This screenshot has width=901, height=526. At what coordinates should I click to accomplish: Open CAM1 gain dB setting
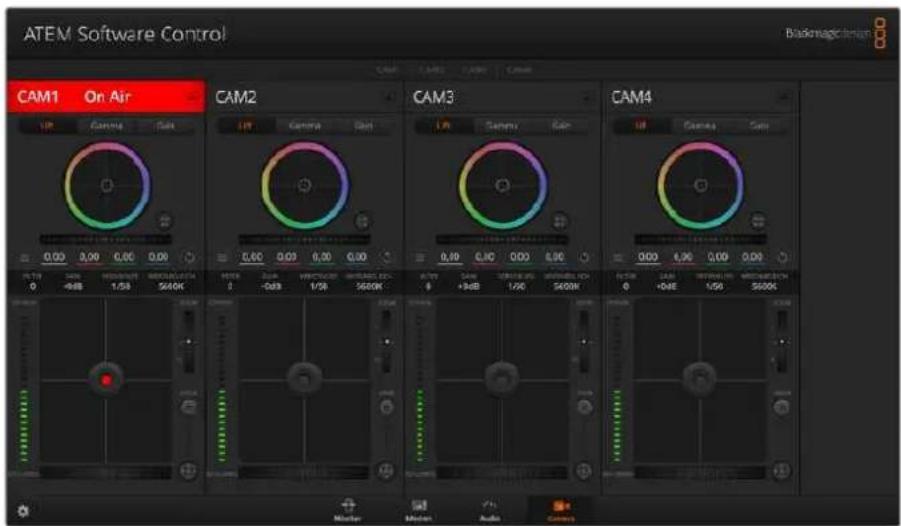(x=72, y=282)
